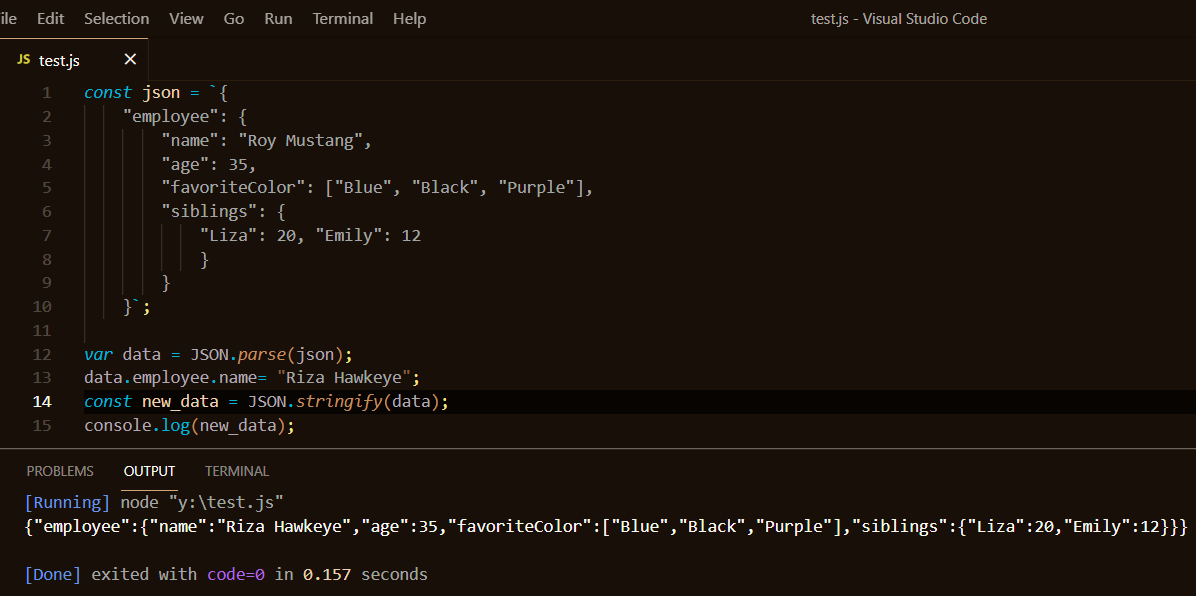Screen dimensions: 1196x596
Task: Click line number 14 in the gutter
Action: [x=42, y=401]
